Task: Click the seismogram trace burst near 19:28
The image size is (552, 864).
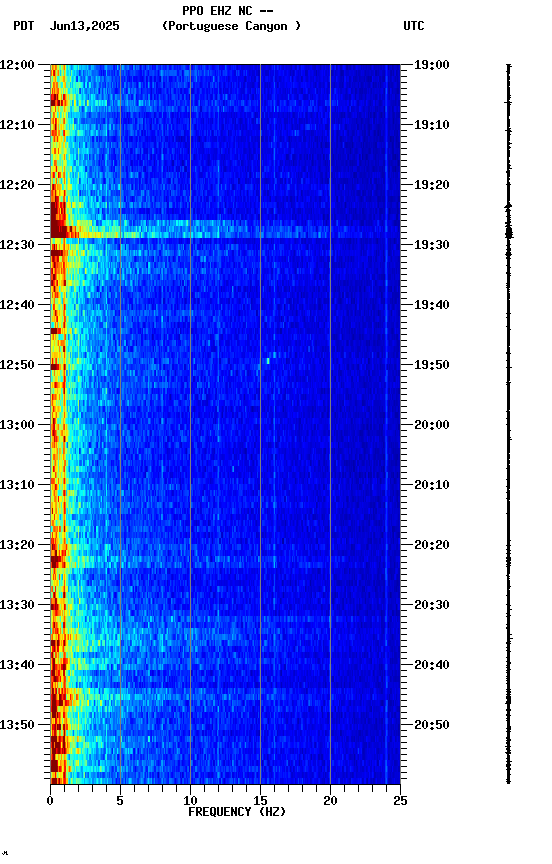Action: 508,233
